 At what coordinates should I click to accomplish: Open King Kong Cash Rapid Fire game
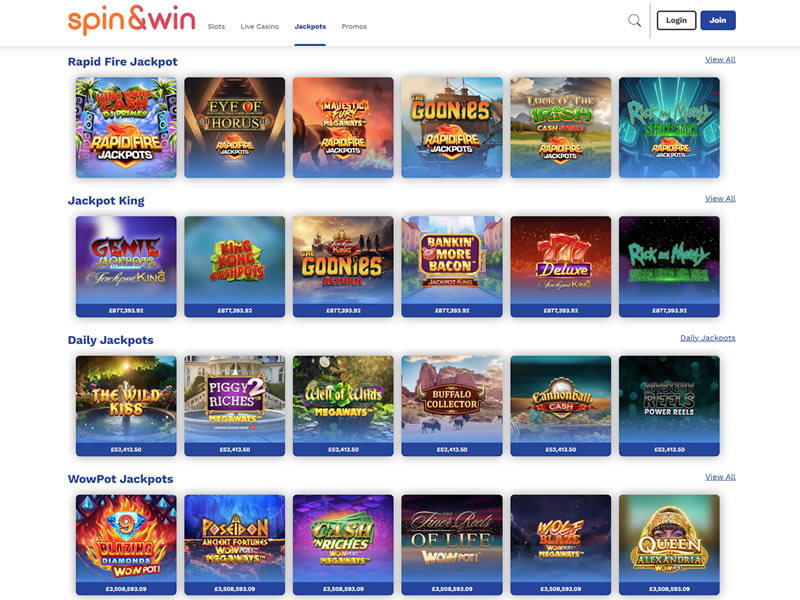126,128
